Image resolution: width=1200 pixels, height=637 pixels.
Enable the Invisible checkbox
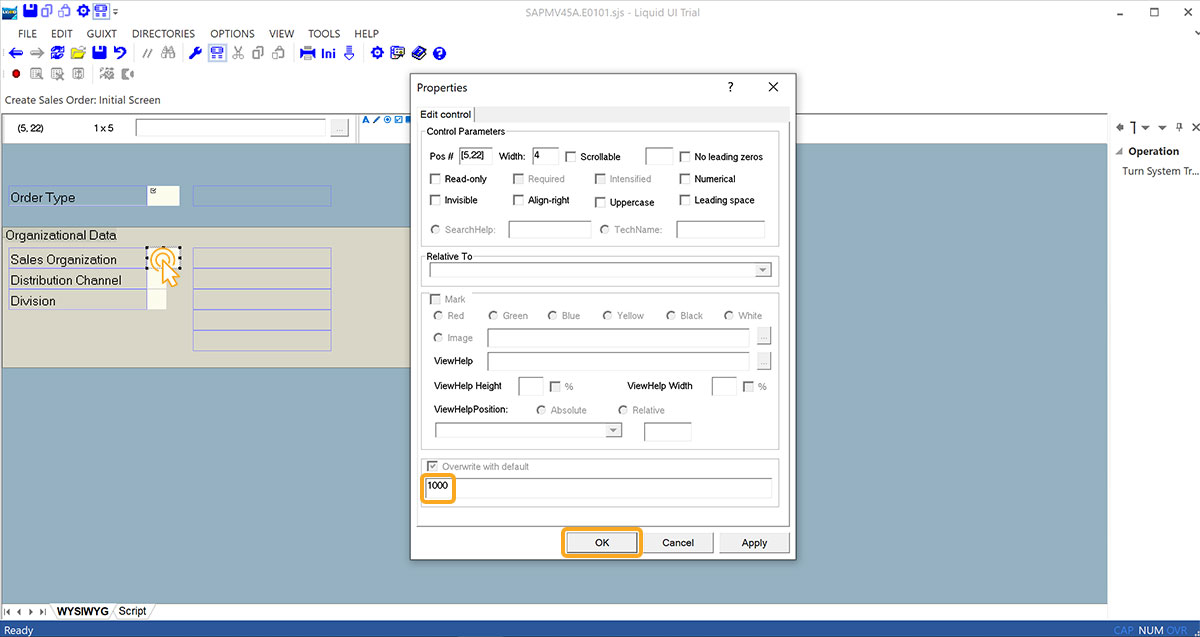(x=435, y=200)
